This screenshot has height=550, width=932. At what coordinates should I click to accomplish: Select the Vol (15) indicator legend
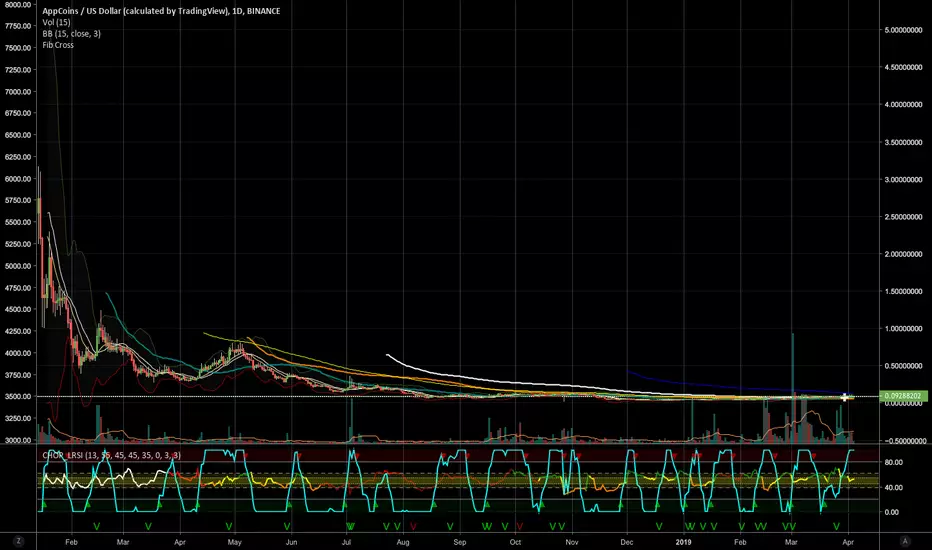point(56,22)
